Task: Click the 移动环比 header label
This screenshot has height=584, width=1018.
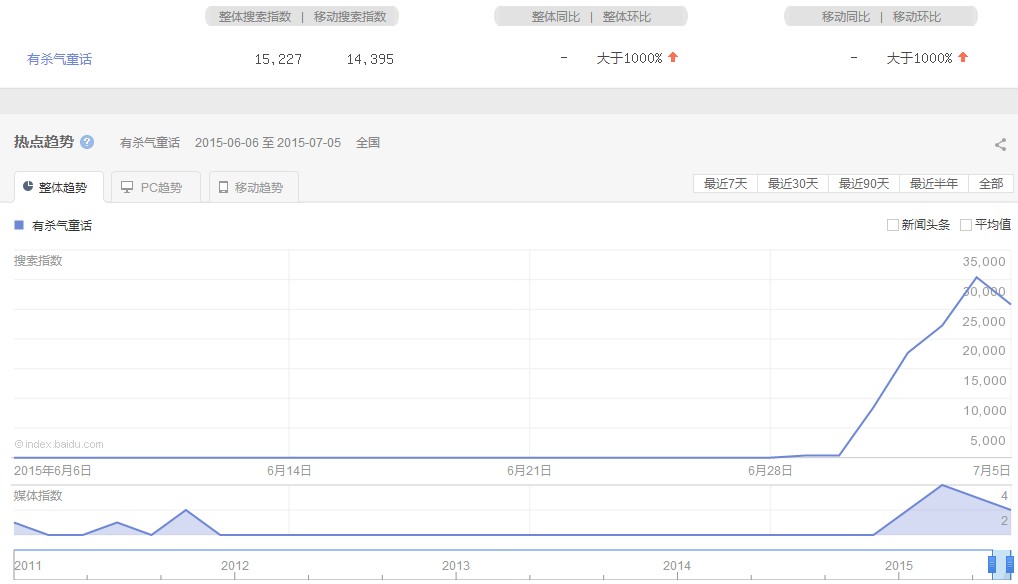Action: coord(917,16)
